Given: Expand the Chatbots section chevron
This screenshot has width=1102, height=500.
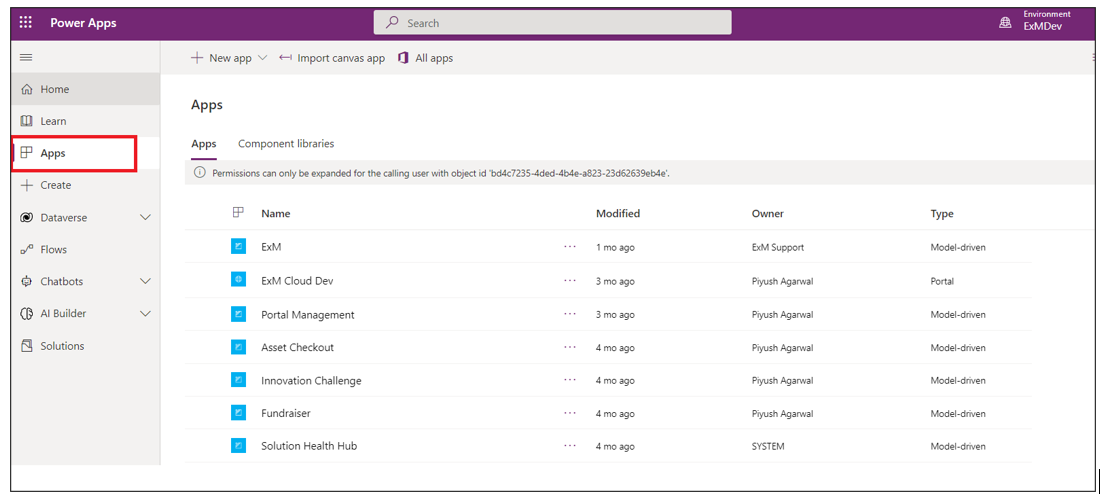Looking at the screenshot, I should 145,281.
